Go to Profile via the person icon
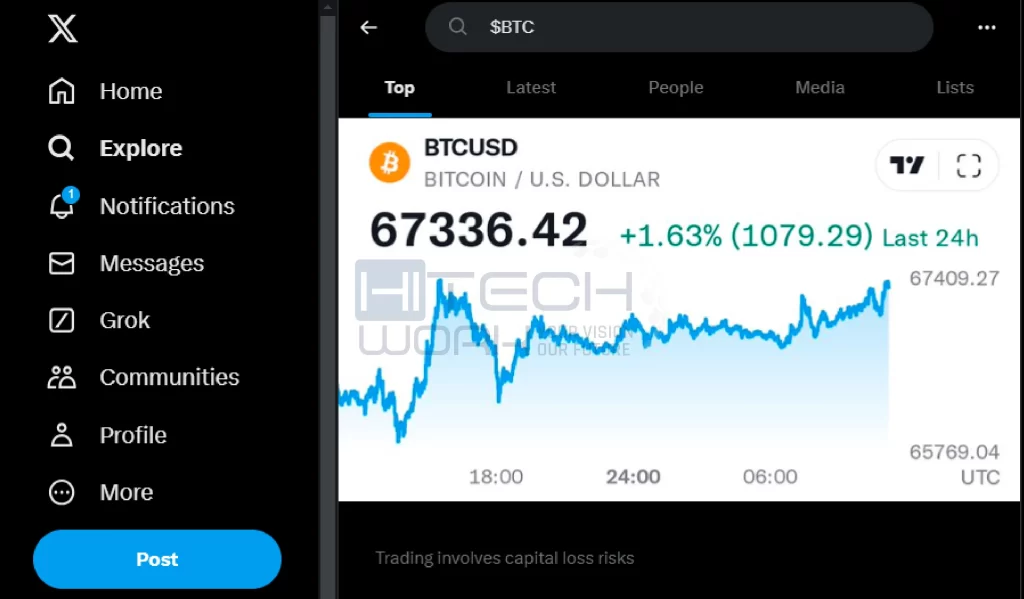 62,435
